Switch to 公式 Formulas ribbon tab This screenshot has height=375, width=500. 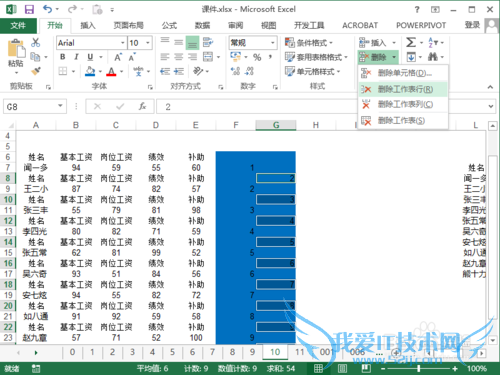point(169,25)
